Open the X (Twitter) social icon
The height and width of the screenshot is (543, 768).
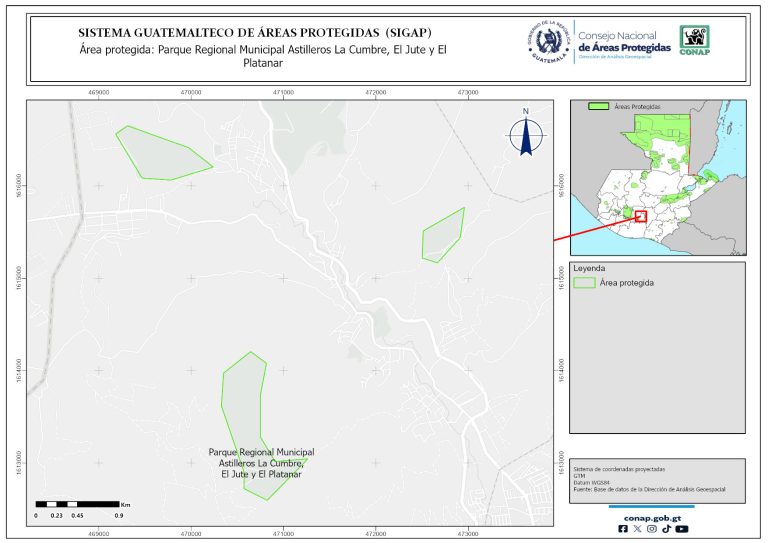(638, 529)
